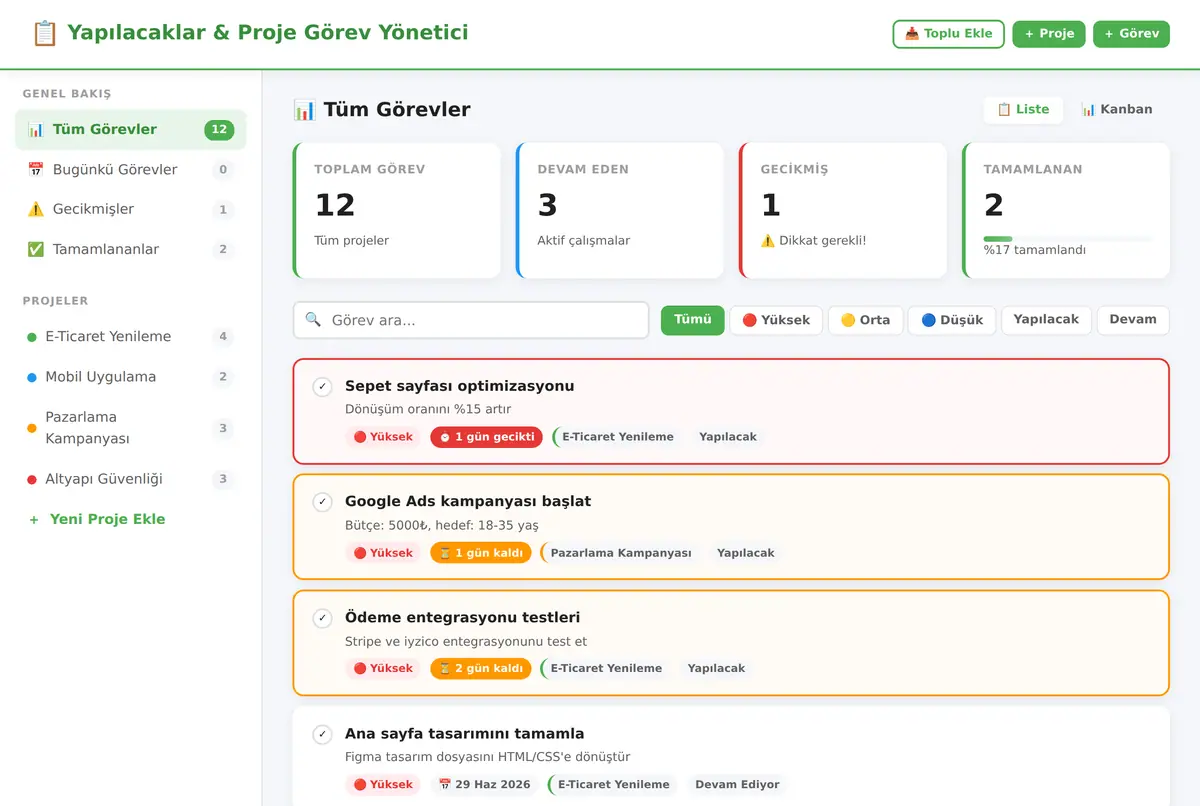Filter tasks by Yapılacak status

(x=1046, y=320)
